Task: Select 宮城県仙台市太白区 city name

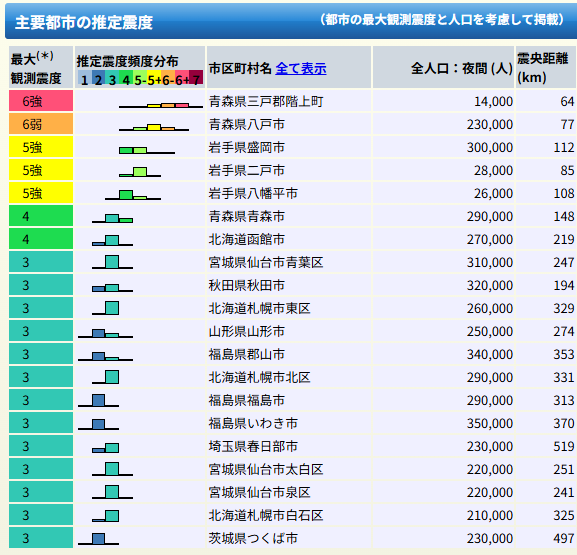Action: pos(266,469)
